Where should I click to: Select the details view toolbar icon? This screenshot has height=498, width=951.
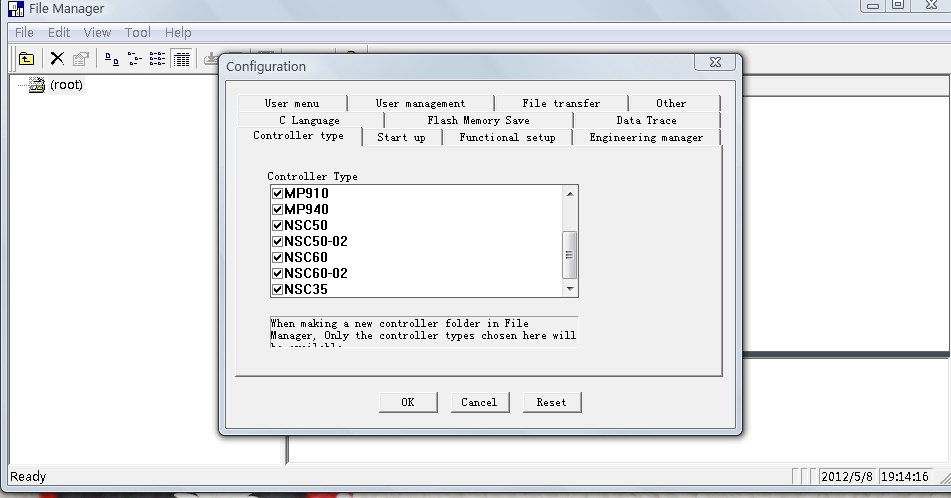point(181,59)
